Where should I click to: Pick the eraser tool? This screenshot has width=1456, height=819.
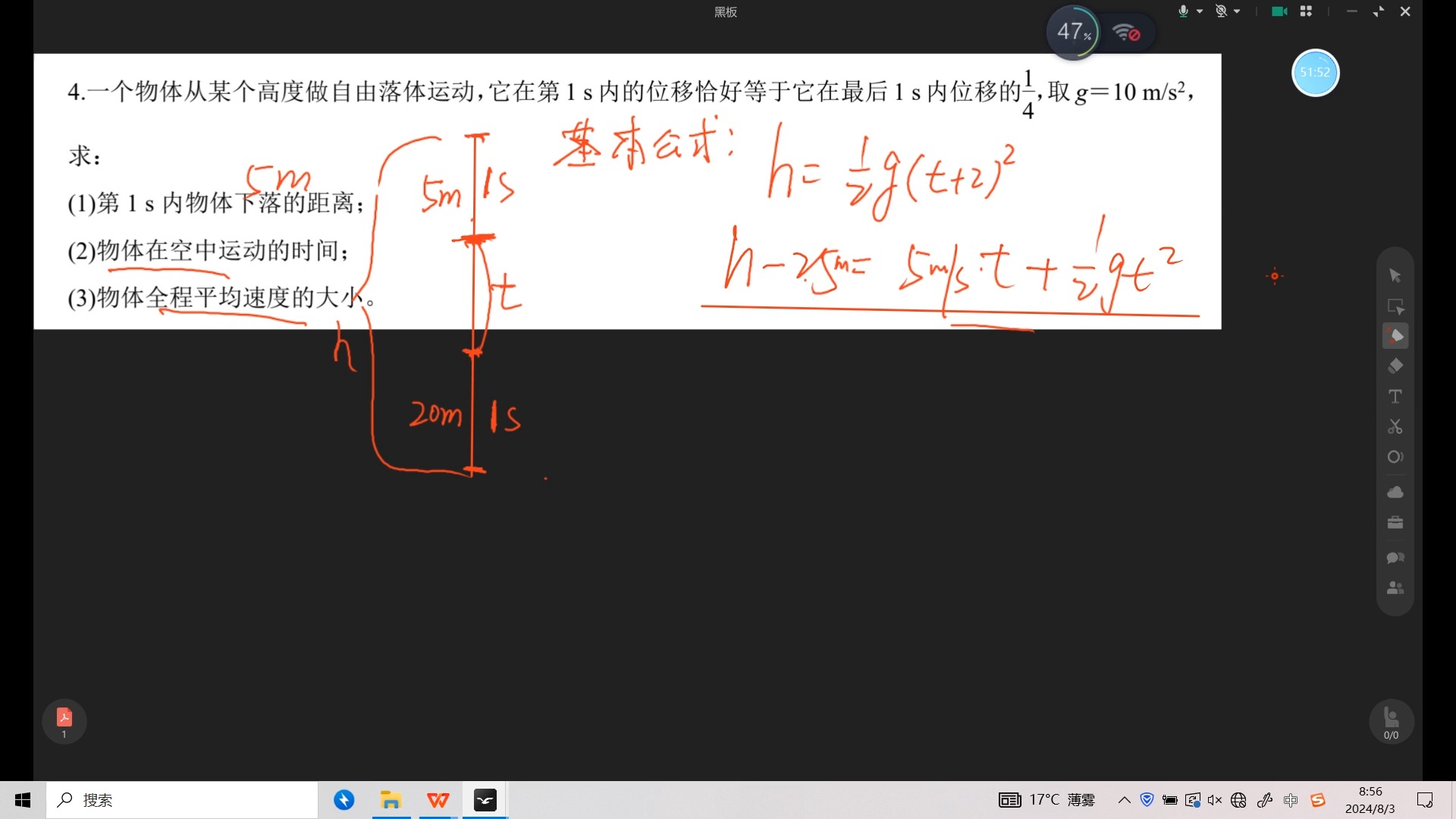[1395, 366]
